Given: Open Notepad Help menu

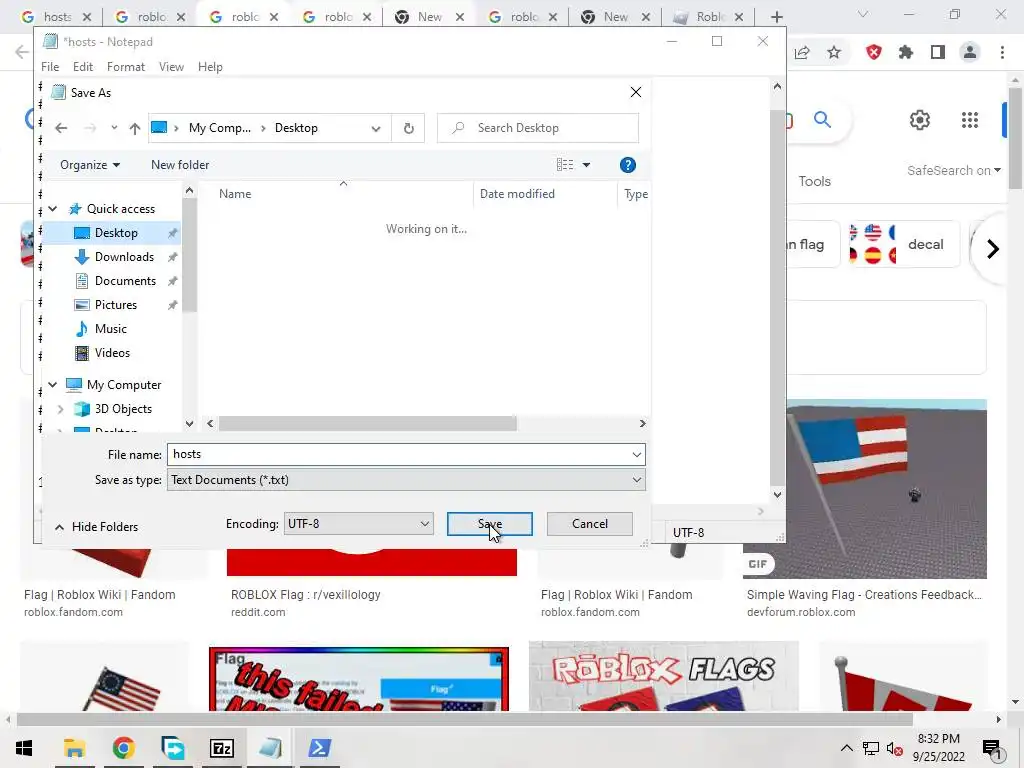Looking at the screenshot, I should (x=210, y=67).
